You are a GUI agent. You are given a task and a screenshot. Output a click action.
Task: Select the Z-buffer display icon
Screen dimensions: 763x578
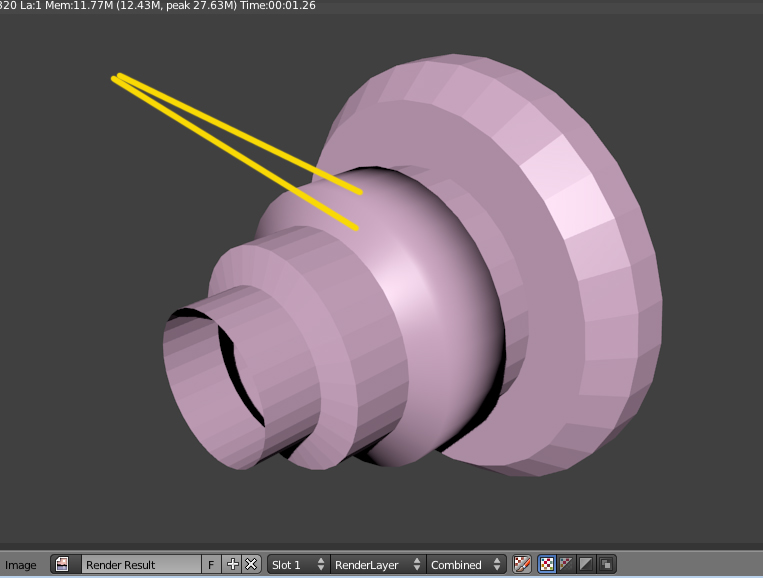coord(606,564)
